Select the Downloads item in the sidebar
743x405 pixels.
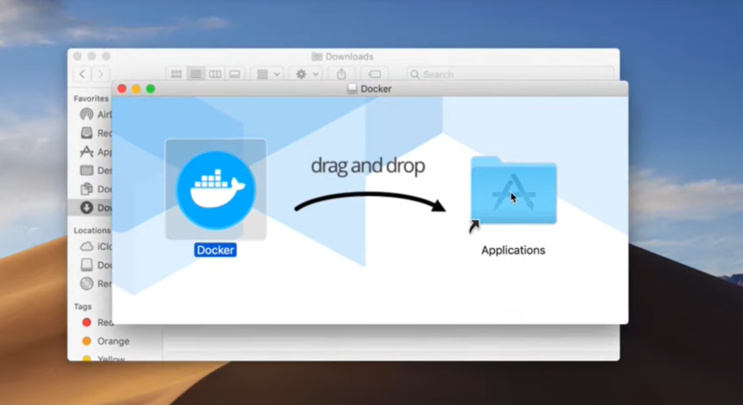click(87, 208)
